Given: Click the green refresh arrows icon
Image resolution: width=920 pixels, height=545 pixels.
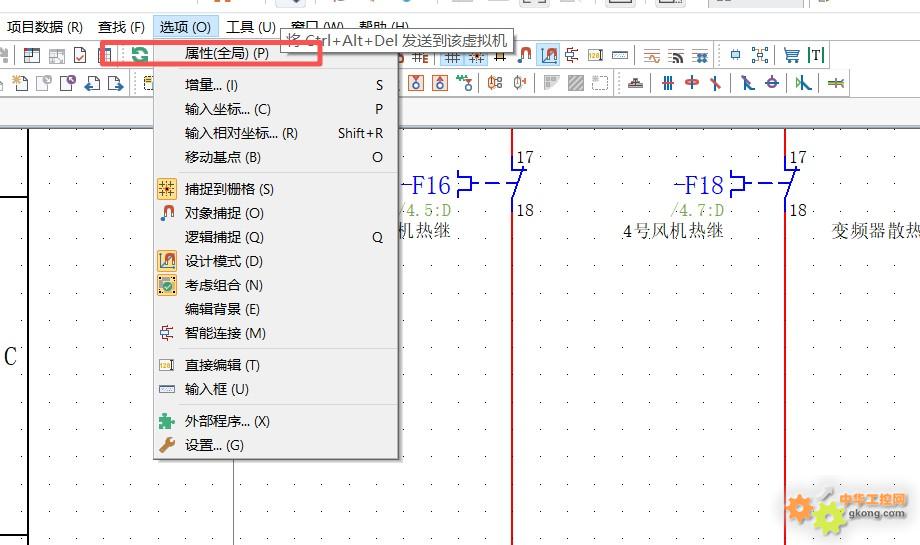Looking at the screenshot, I should click(140, 55).
